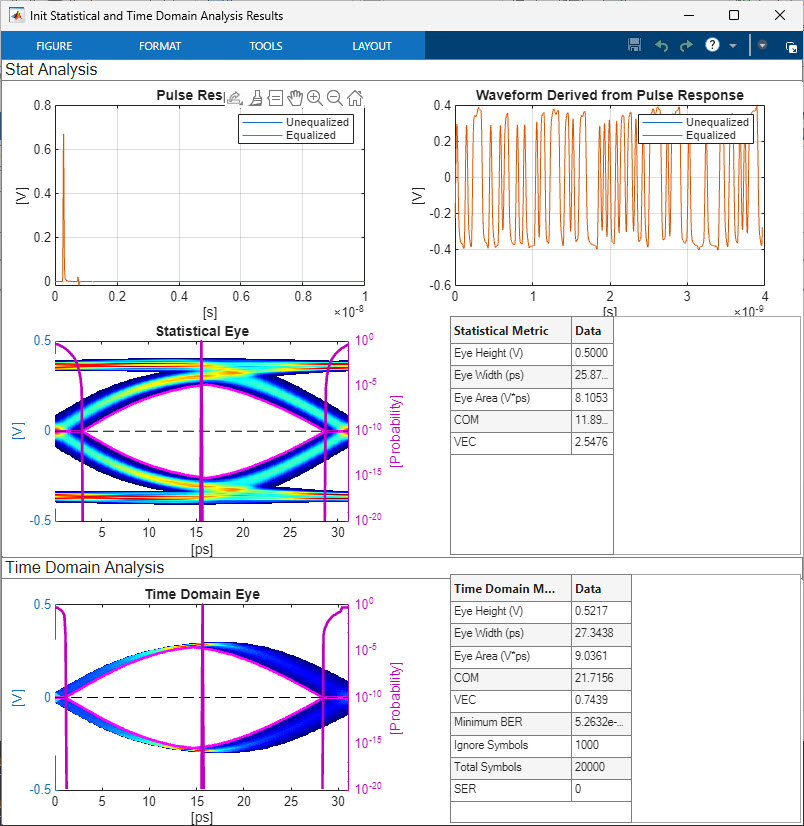Toggle the Equalized trace in Waveform legend

[712, 133]
